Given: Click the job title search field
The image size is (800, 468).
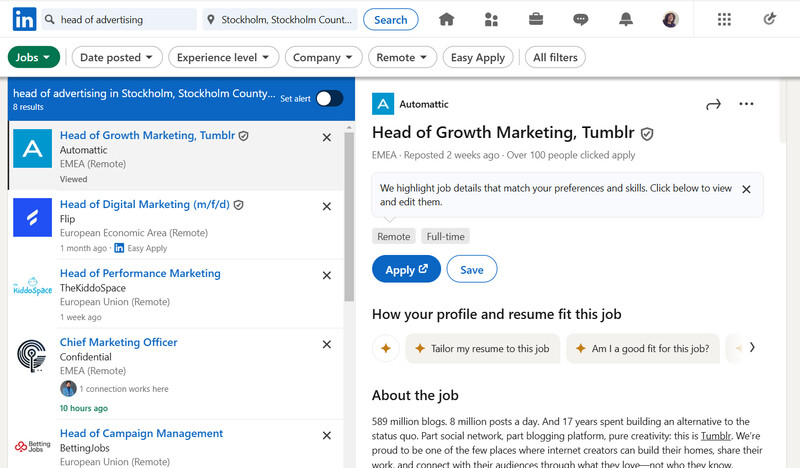Looking at the screenshot, I should 119,19.
